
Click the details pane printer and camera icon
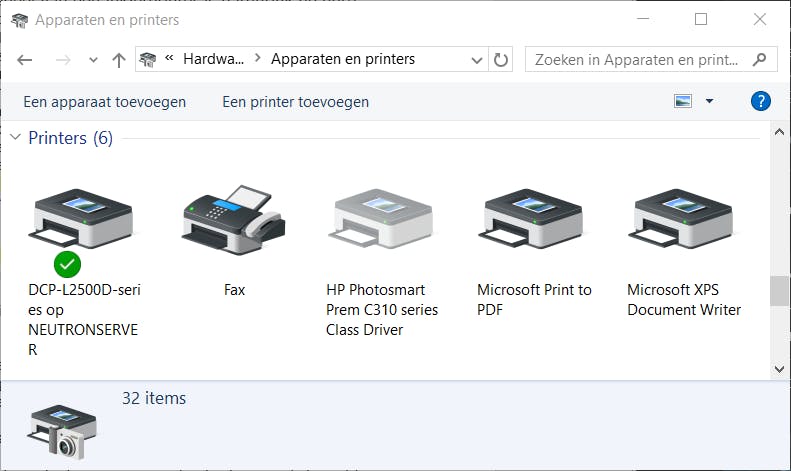tap(63, 432)
